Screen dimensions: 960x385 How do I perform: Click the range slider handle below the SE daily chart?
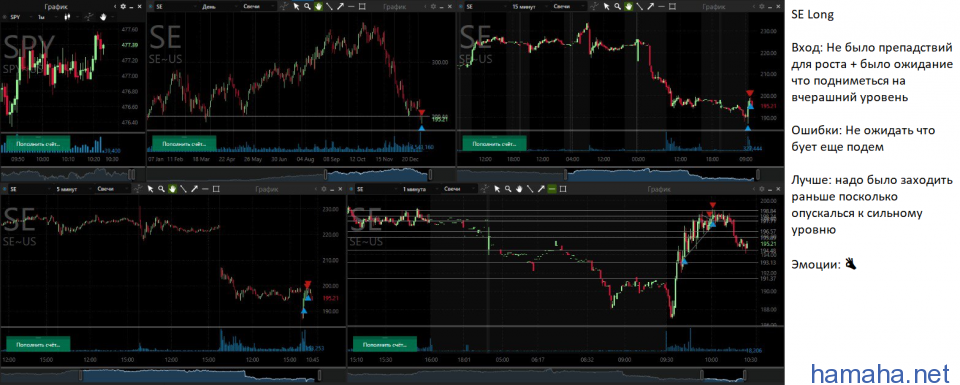coord(433,174)
